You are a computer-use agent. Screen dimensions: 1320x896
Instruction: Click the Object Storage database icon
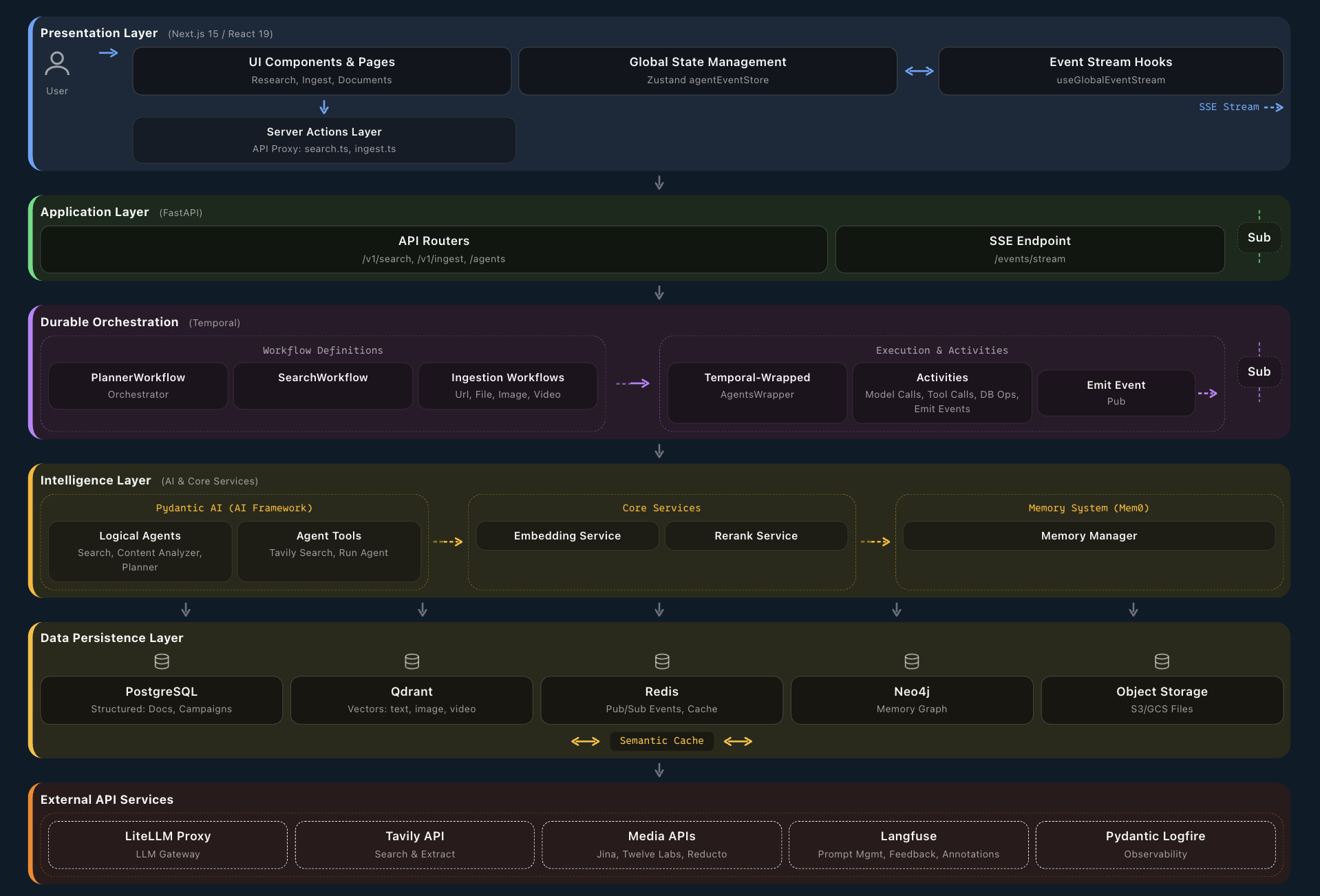point(1162,661)
